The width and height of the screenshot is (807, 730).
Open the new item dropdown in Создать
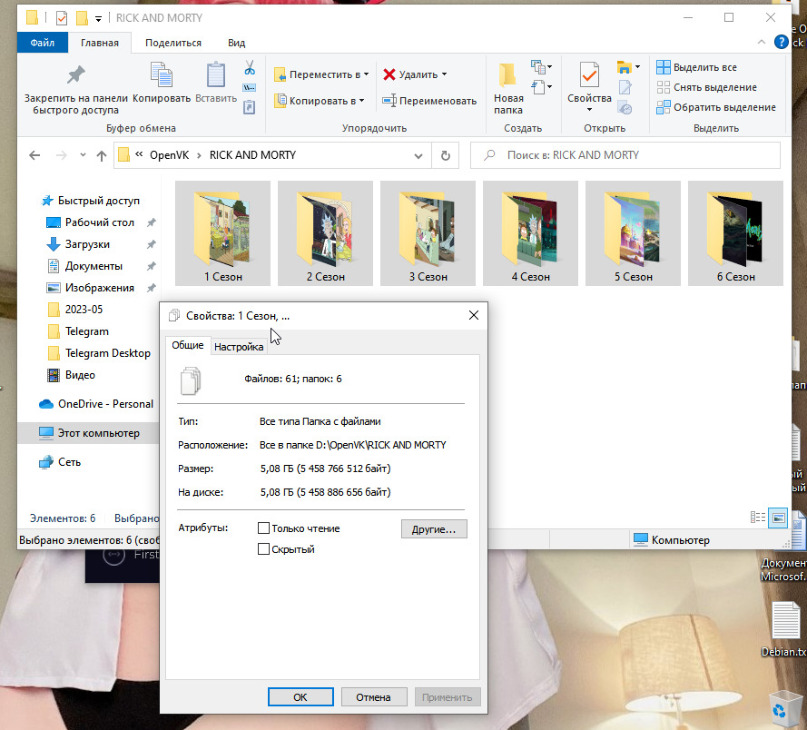click(542, 67)
